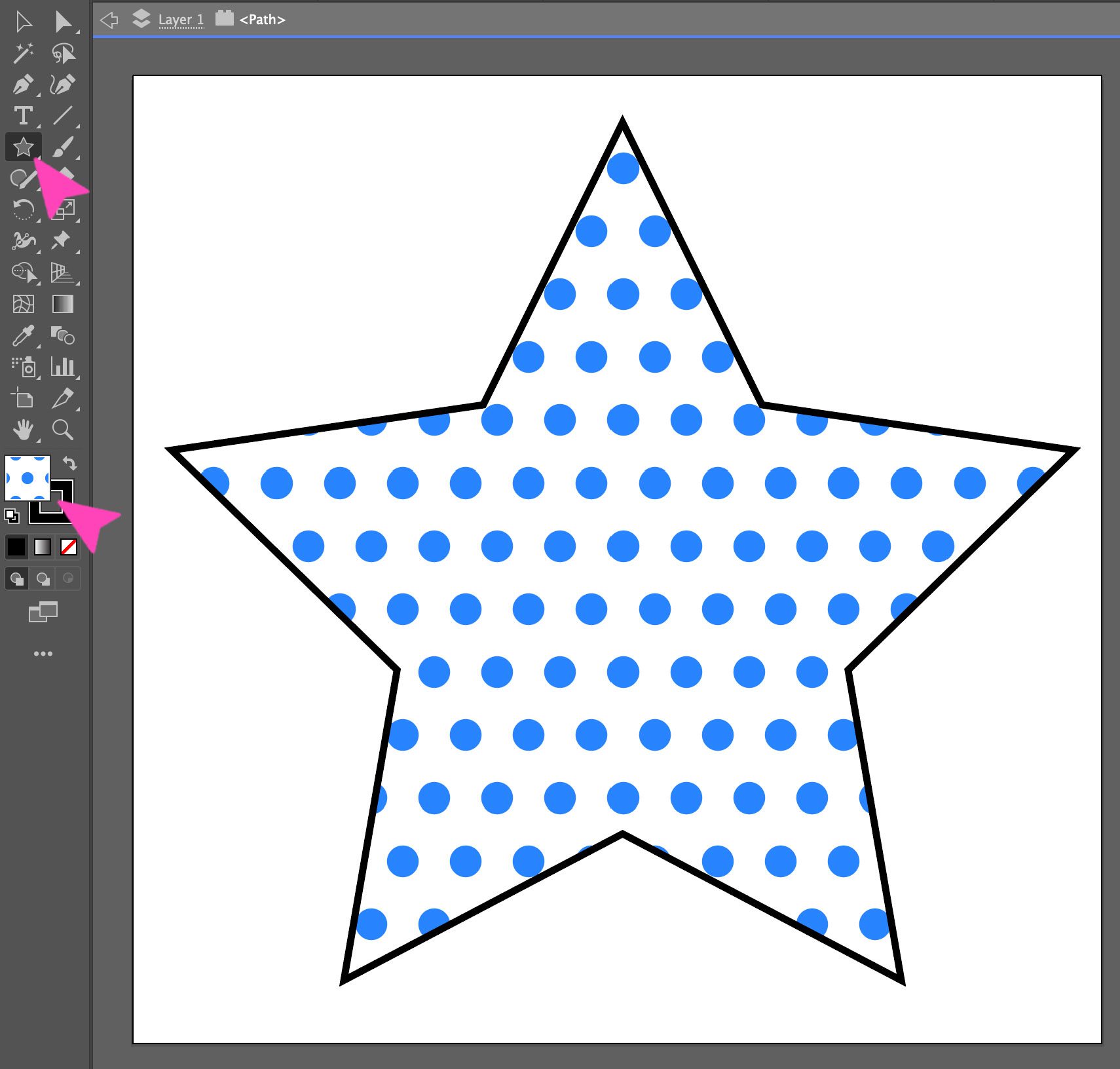Enable Draw Behind drawing mode

[43, 578]
